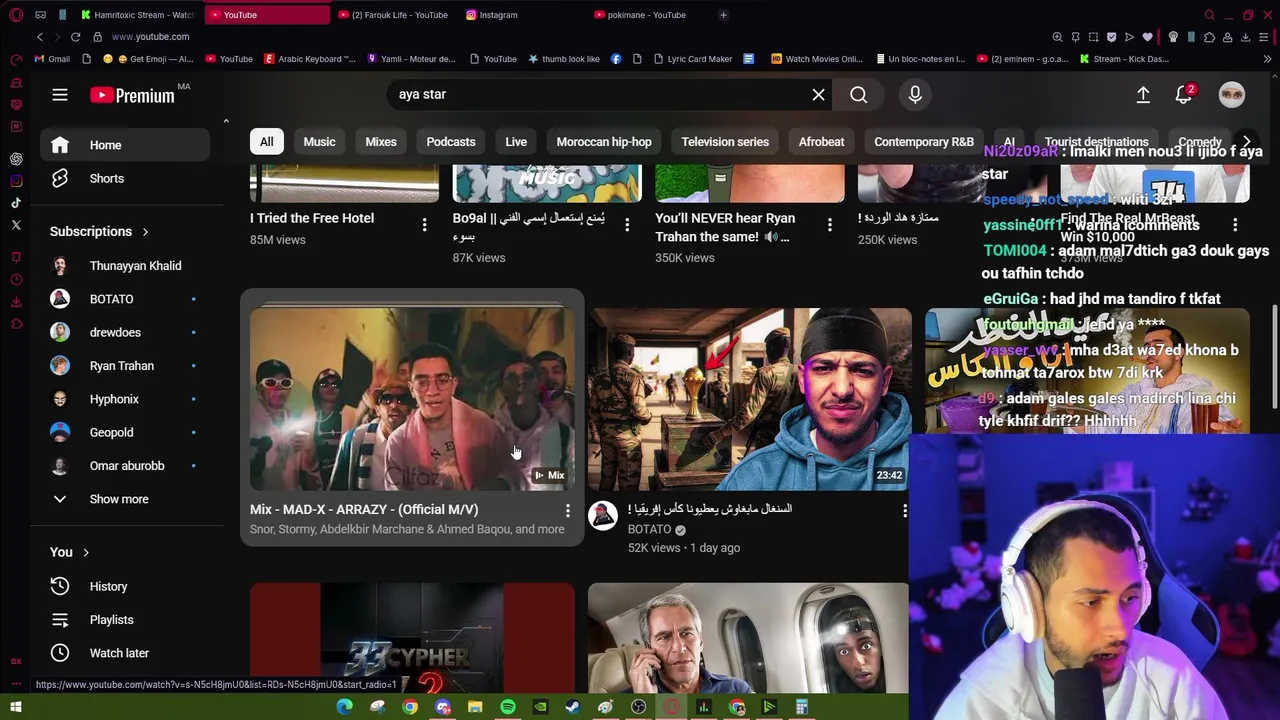Select the Afrobeat filter chip

click(x=821, y=142)
